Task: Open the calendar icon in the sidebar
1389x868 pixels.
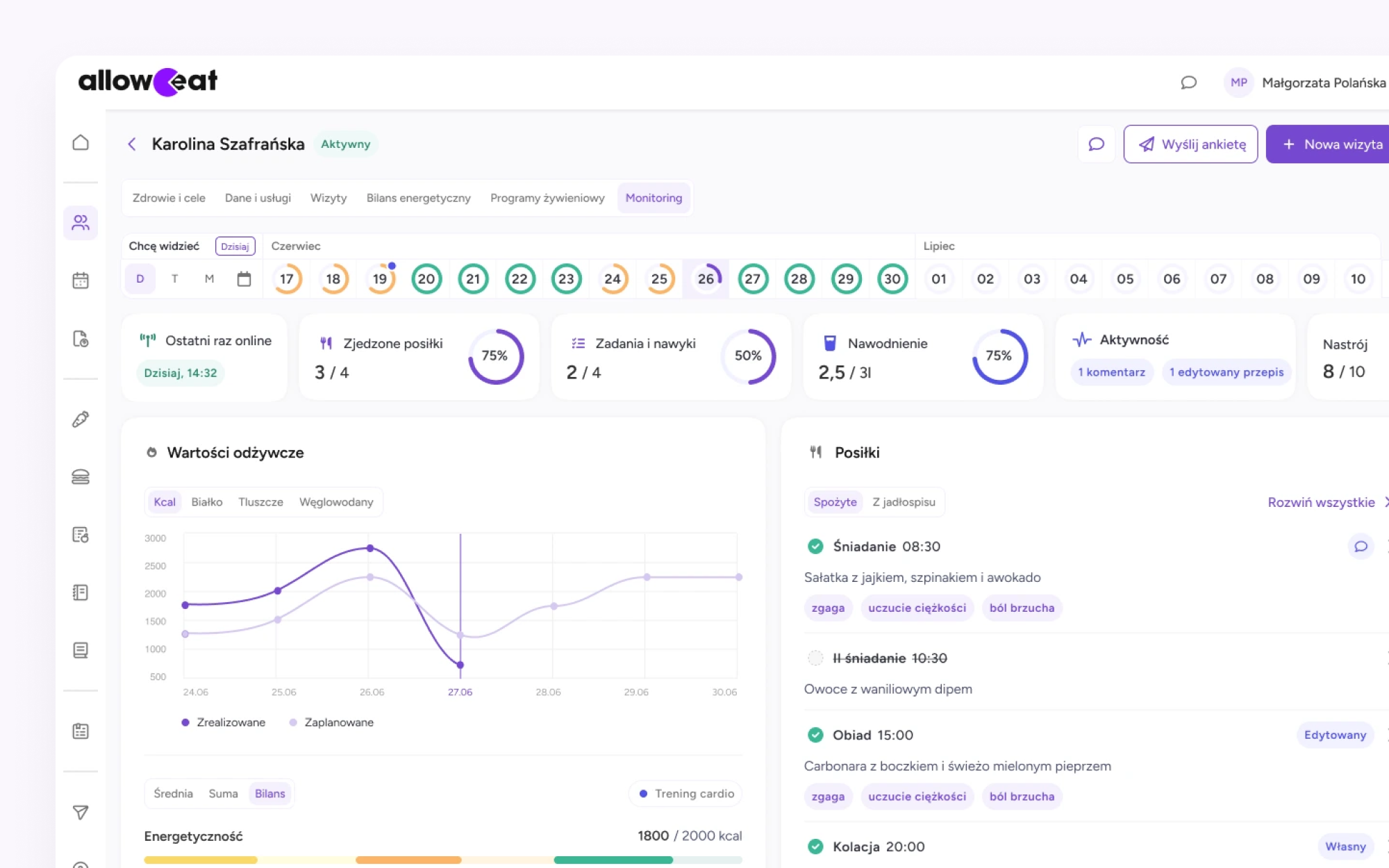Action: (81, 280)
